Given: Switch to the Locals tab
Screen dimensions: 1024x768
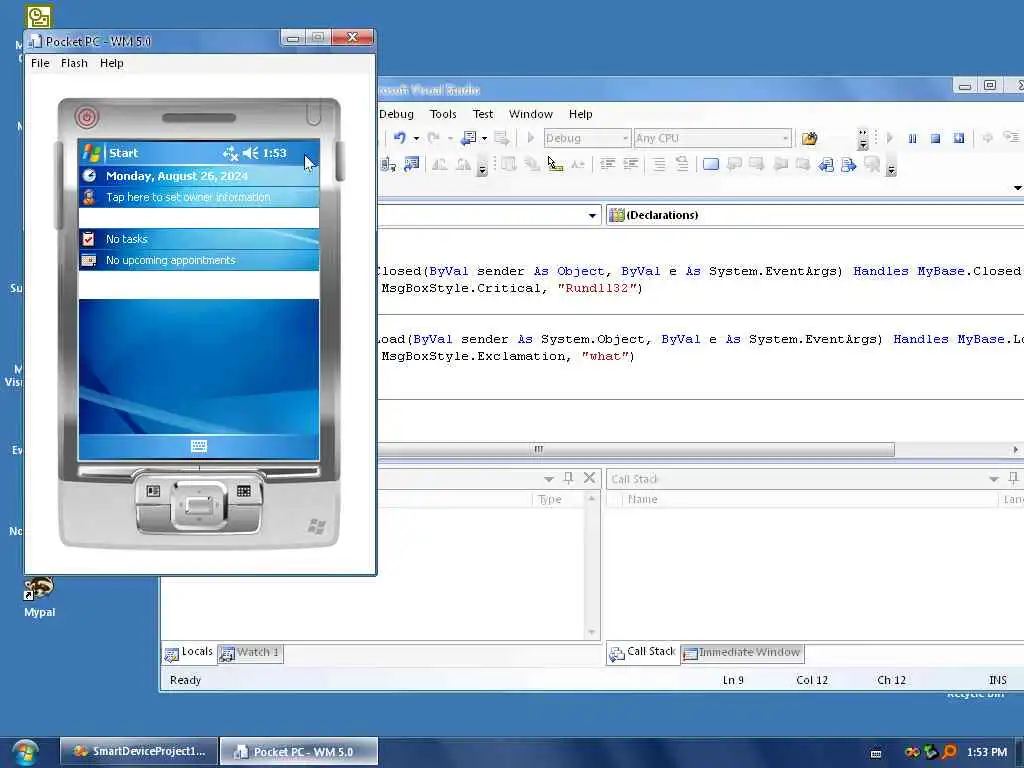Looking at the screenshot, I should [189, 652].
